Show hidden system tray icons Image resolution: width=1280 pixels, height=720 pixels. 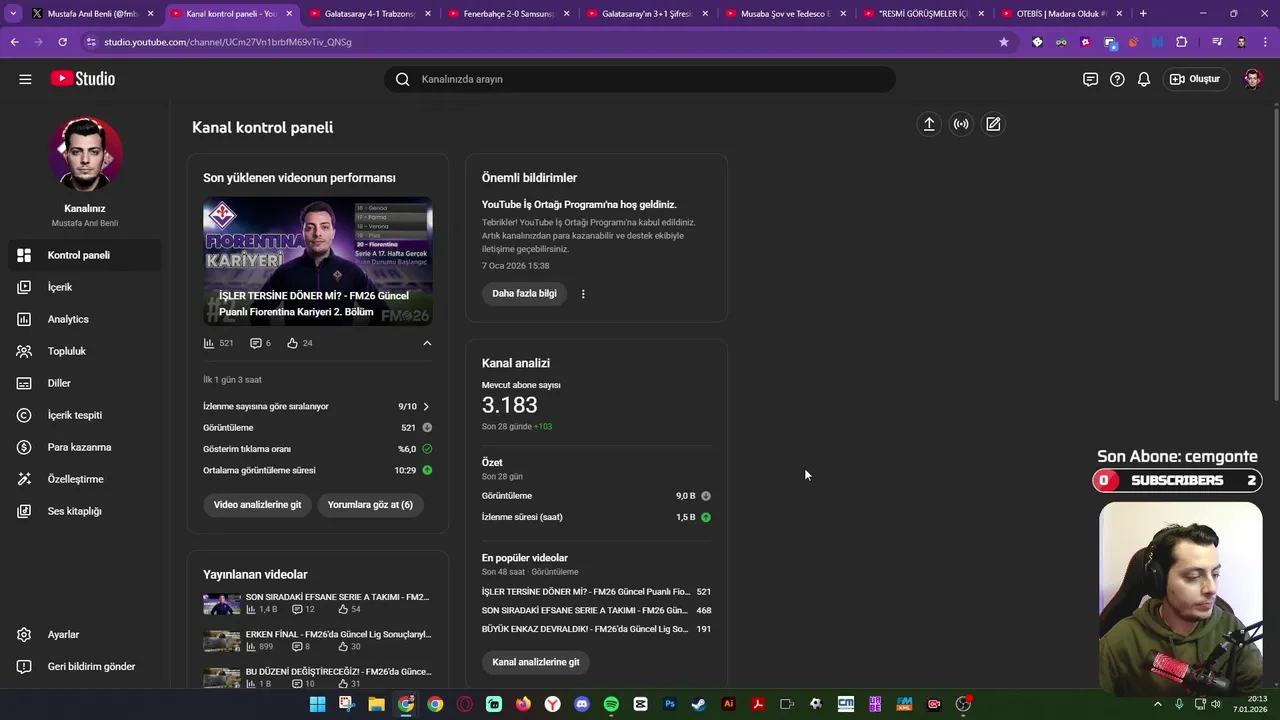(x=1158, y=704)
